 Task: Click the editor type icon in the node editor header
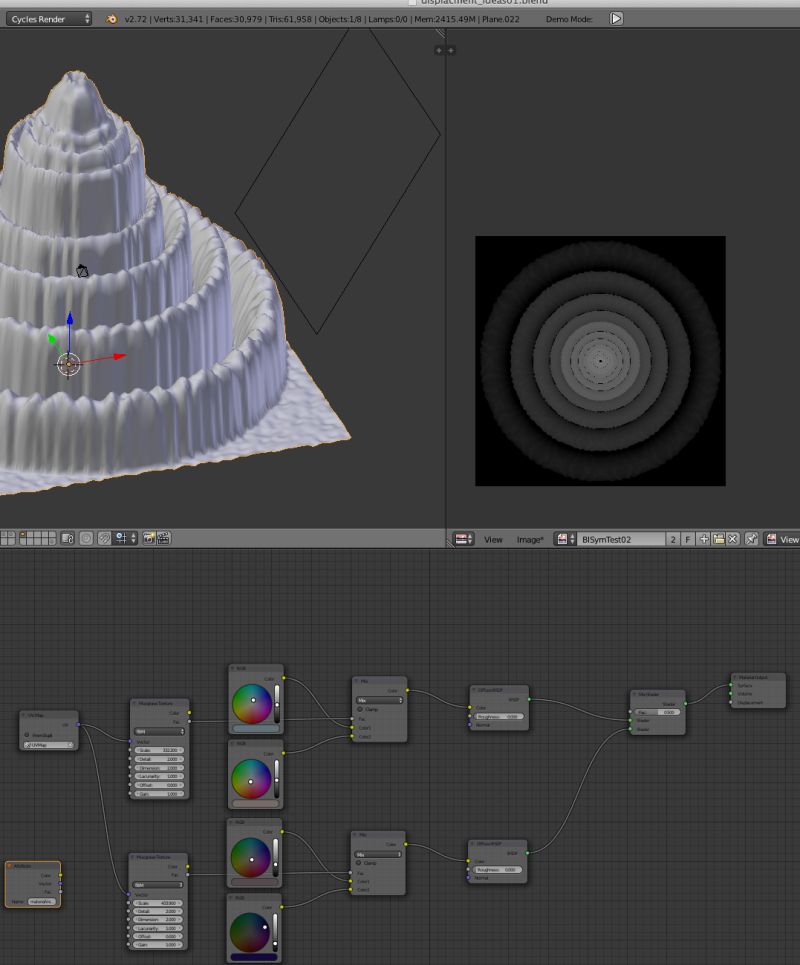point(8,539)
